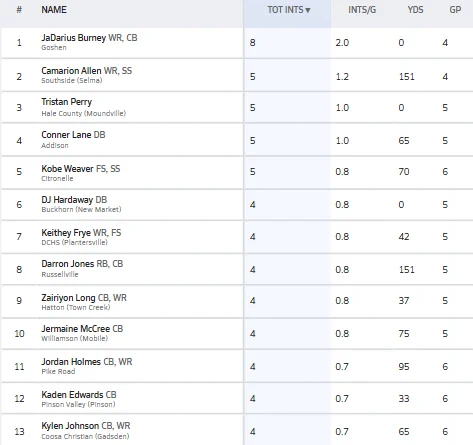Image resolution: width=473 pixels, height=445 pixels.
Task: Open Jordan Holmes player profile
Action: click(x=71, y=362)
